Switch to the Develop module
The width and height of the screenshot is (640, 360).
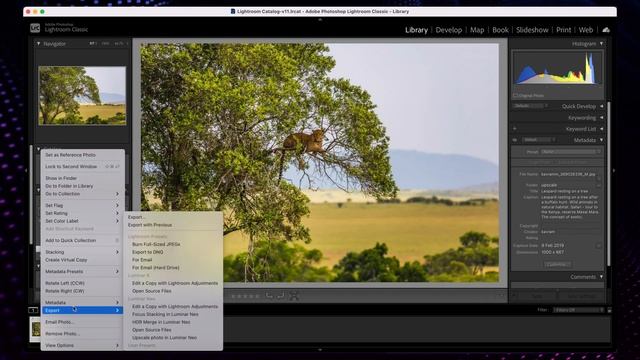coord(449,30)
